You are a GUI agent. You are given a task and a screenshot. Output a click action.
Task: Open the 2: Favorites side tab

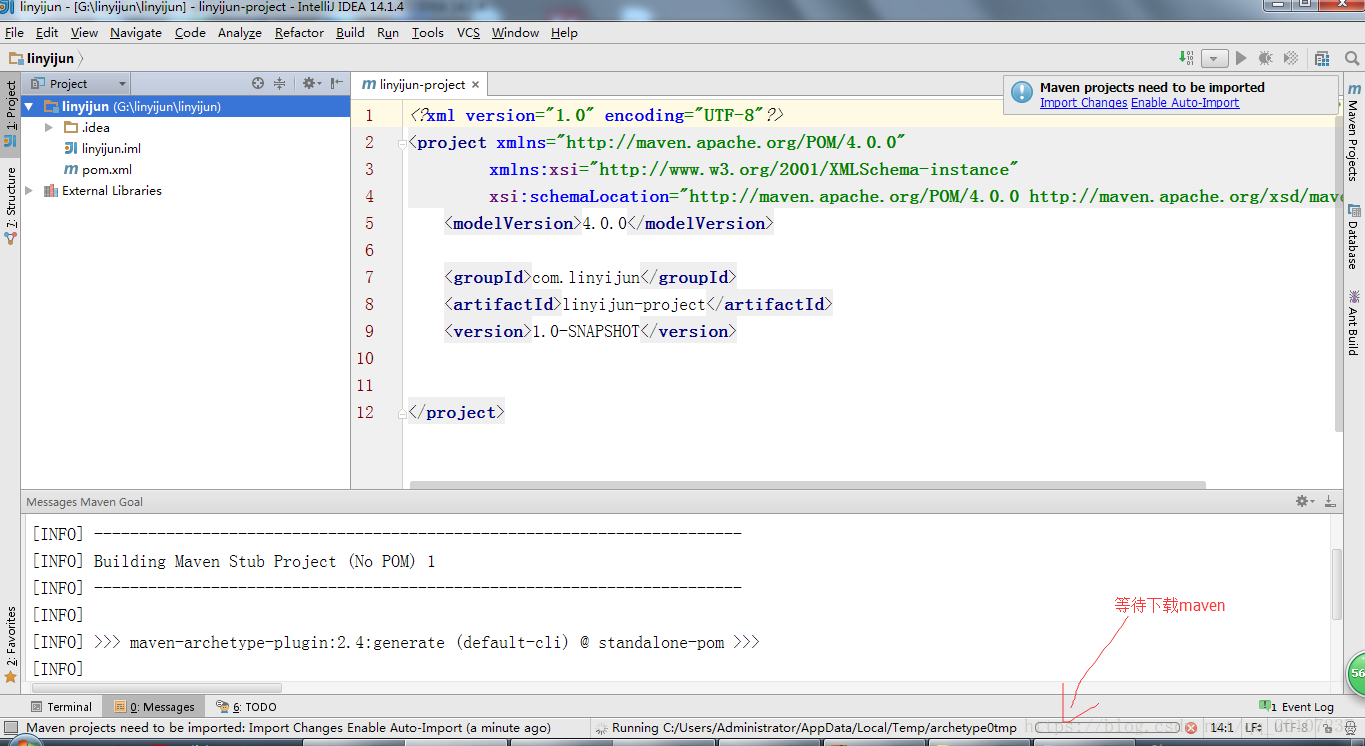click(10, 644)
